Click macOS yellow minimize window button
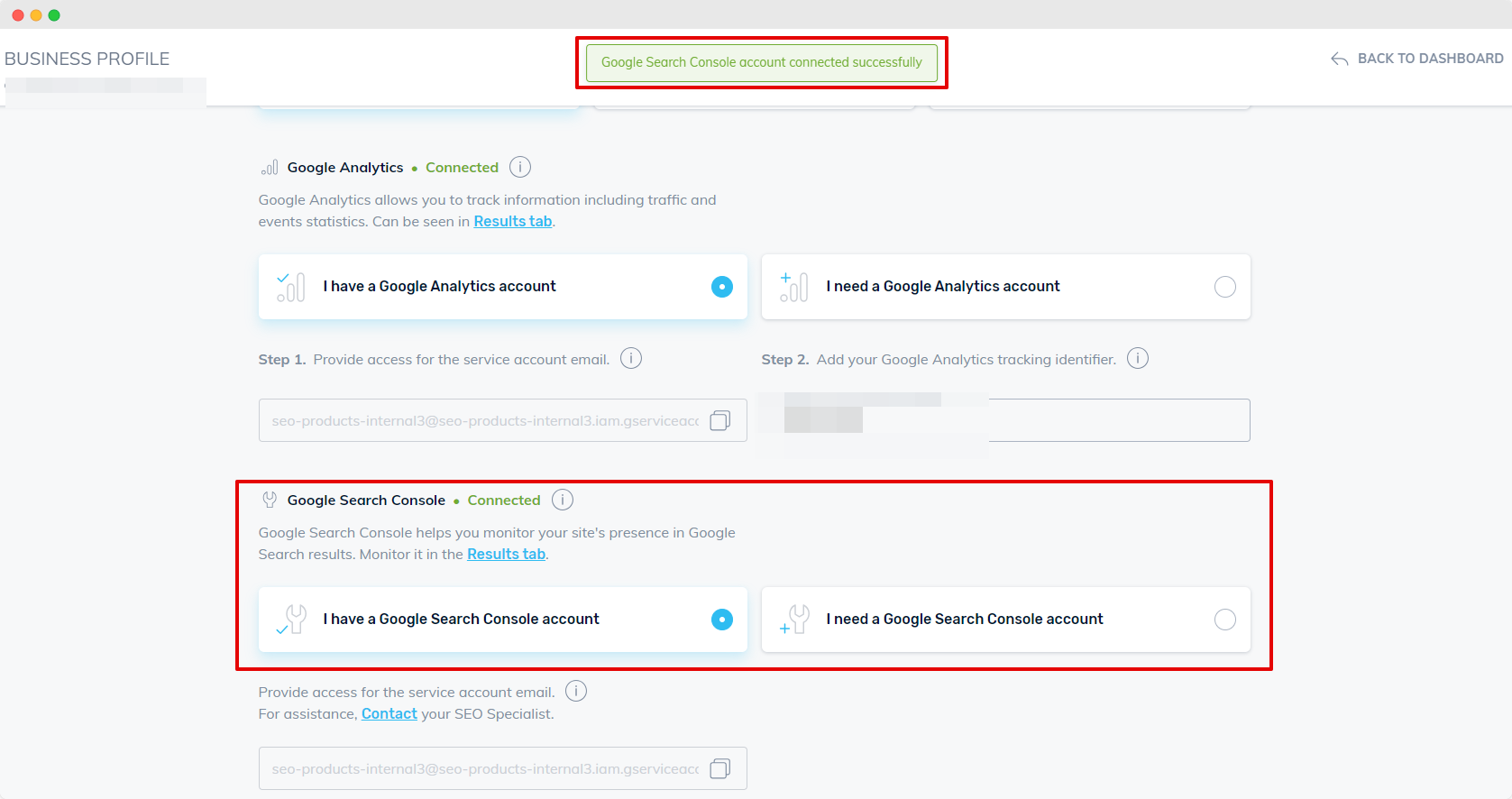This screenshot has width=1512, height=799. pyautogui.click(x=36, y=15)
